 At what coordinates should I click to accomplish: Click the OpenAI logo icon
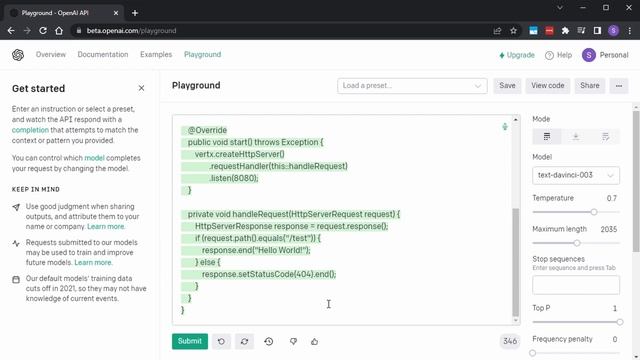point(18,55)
